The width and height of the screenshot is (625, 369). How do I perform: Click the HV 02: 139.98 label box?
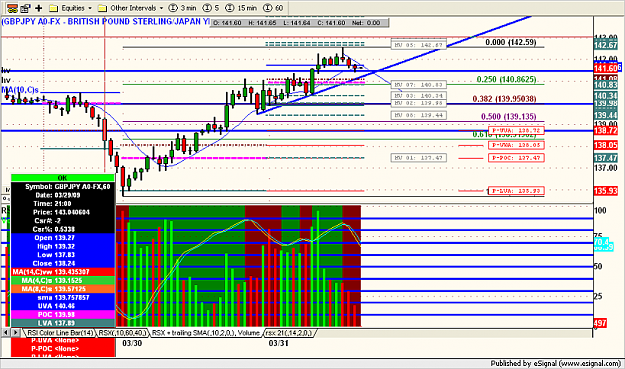[x=419, y=103]
